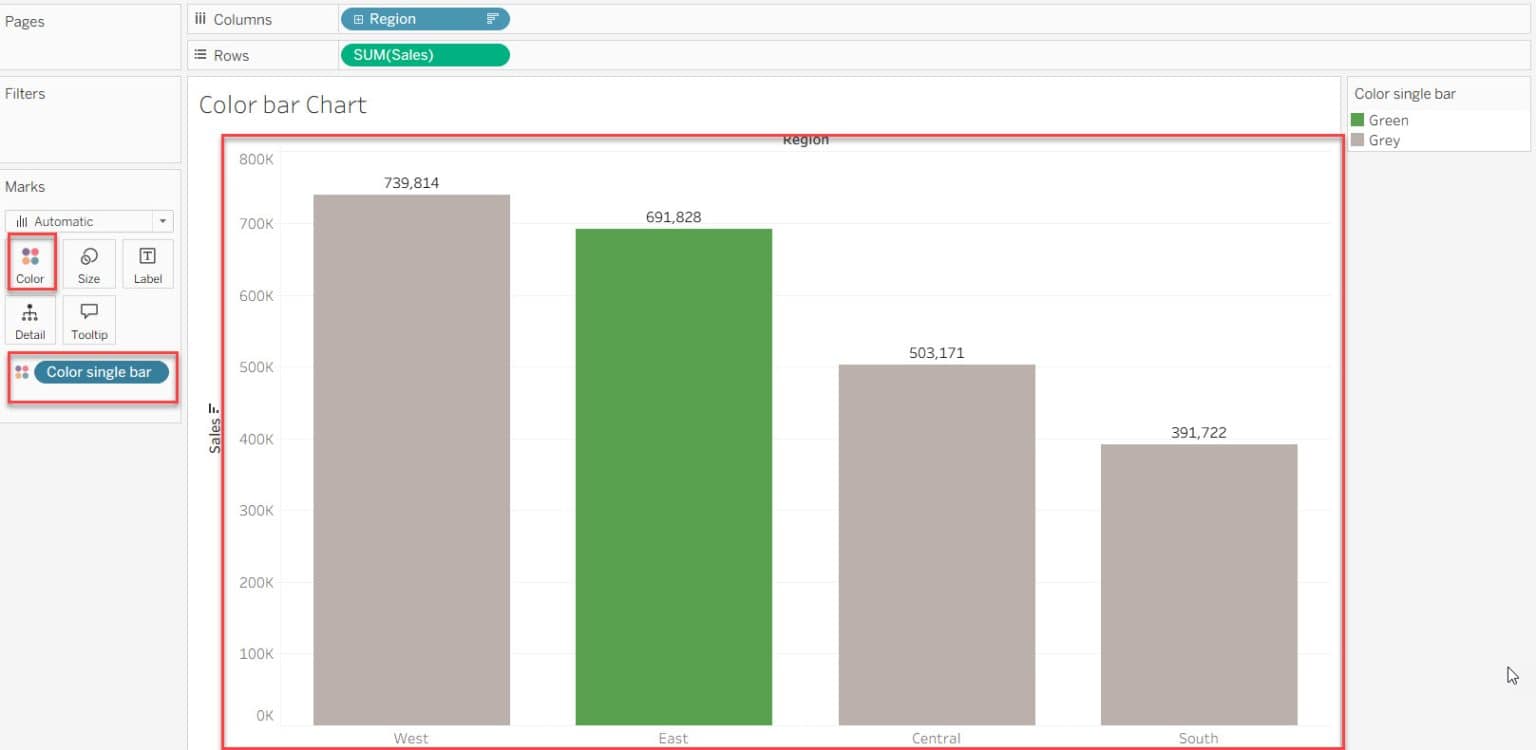The height and width of the screenshot is (750, 1536).
Task: Click the color dots icon beside Color single bar pill
Action: pyautogui.click(x=22, y=372)
